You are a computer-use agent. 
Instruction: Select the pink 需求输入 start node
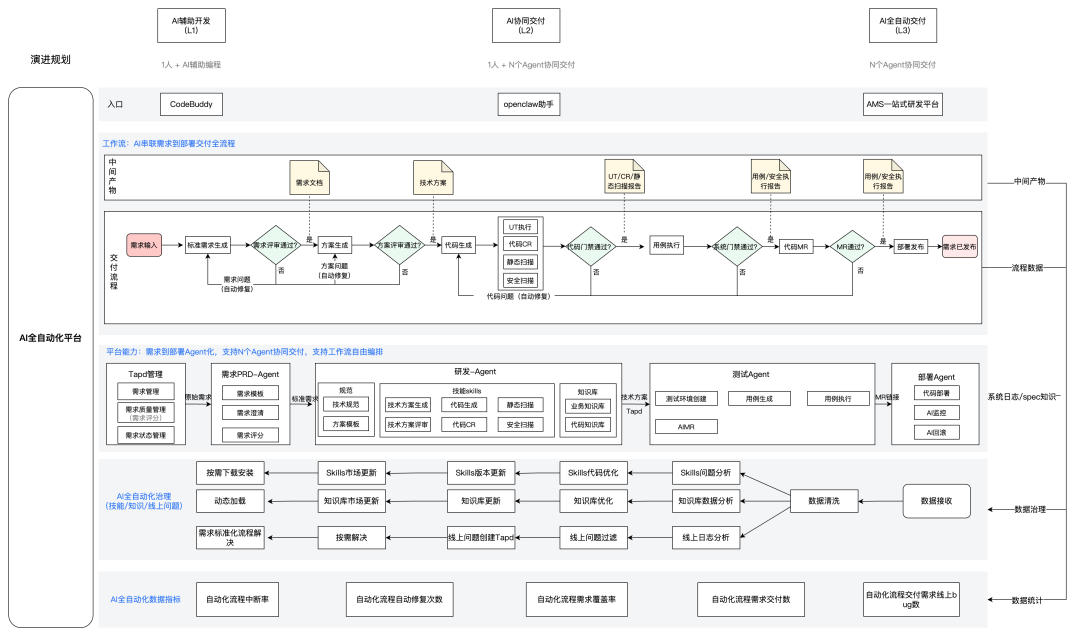coord(145,245)
